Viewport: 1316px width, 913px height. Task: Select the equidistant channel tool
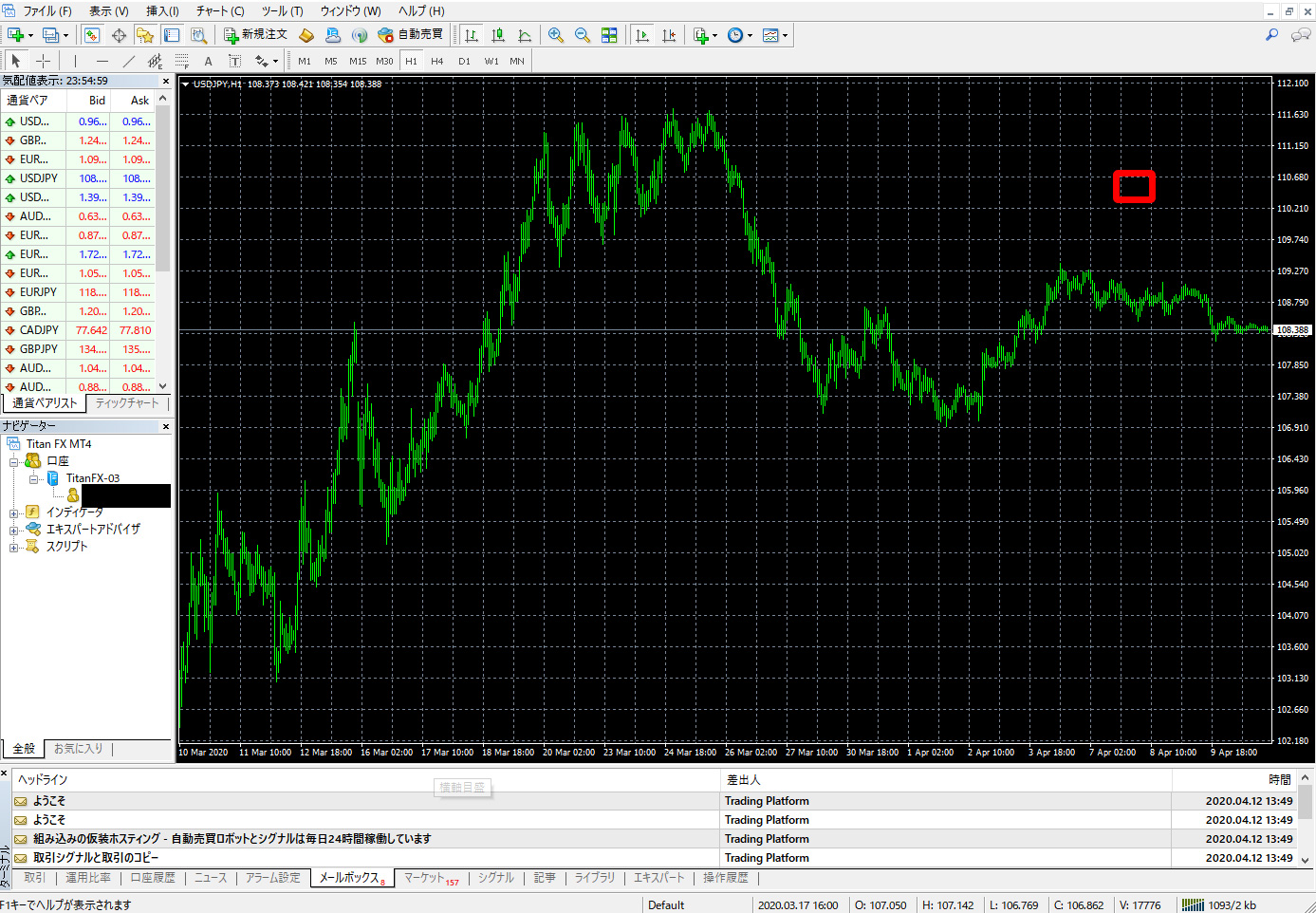click(155, 61)
